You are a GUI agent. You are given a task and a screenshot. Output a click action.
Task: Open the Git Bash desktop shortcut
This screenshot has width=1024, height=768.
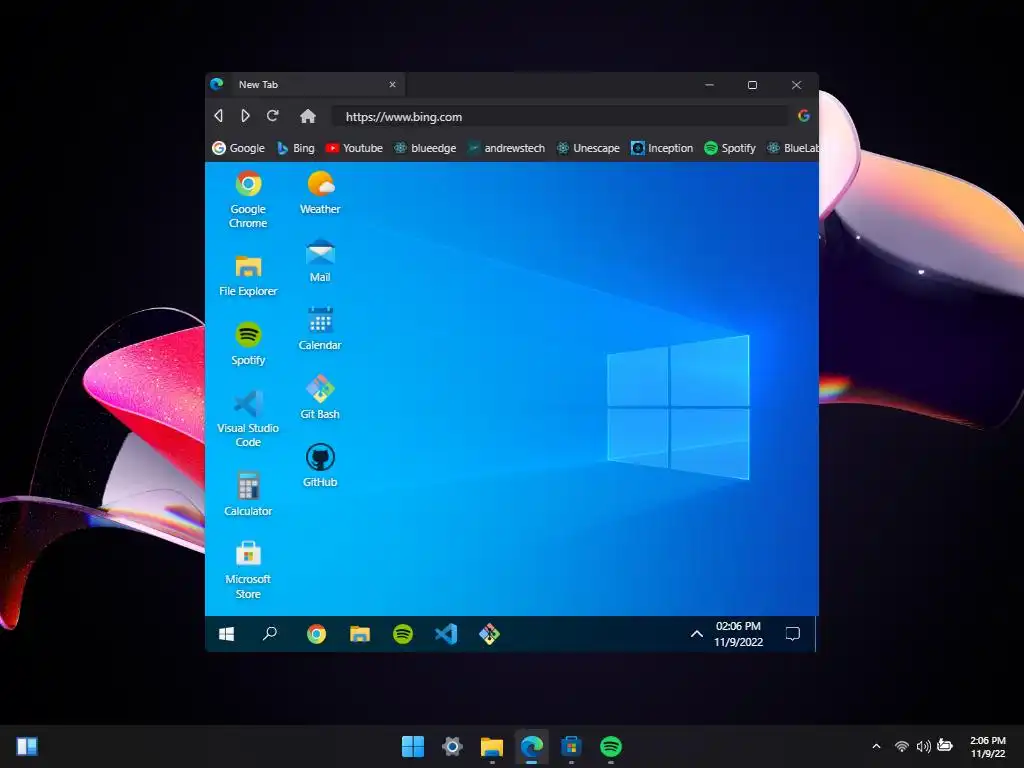click(x=320, y=397)
